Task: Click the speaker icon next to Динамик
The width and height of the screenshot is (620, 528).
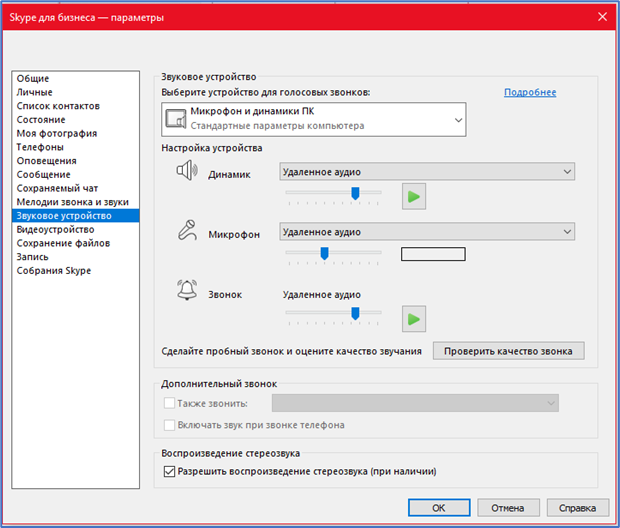Action: pyautogui.click(x=187, y=170)
